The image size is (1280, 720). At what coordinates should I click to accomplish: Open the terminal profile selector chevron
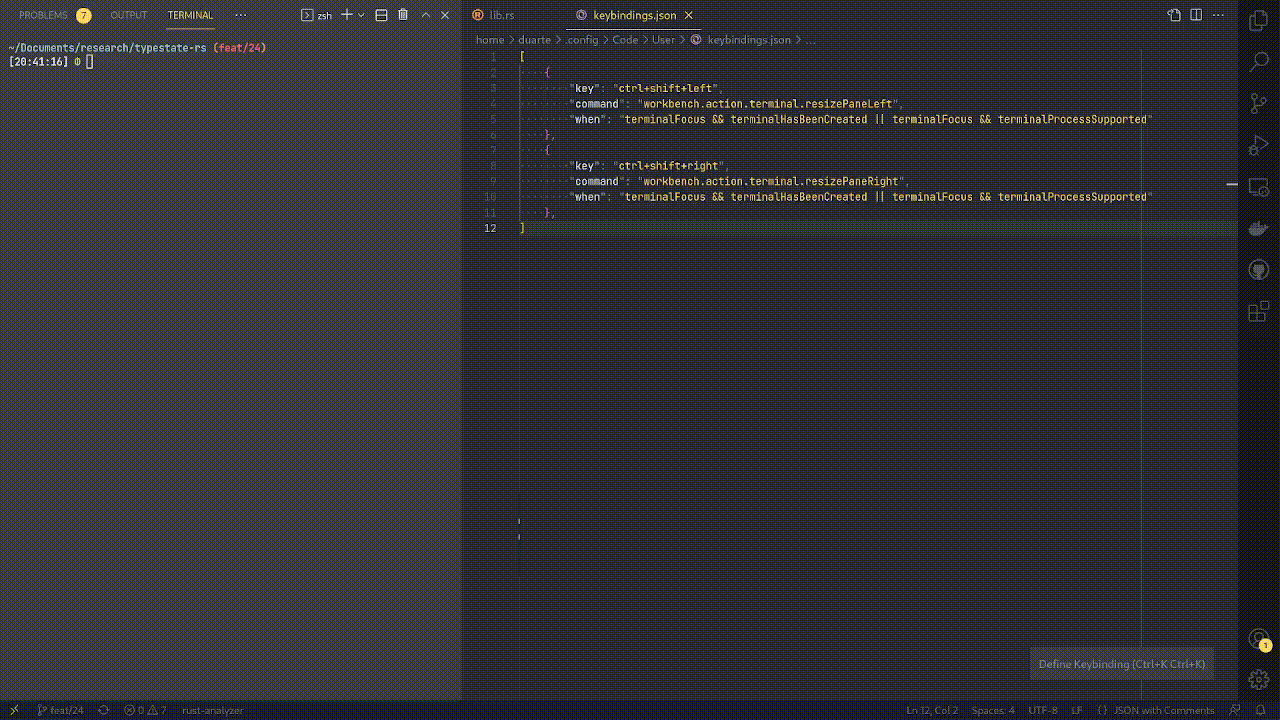click(361, 15)
